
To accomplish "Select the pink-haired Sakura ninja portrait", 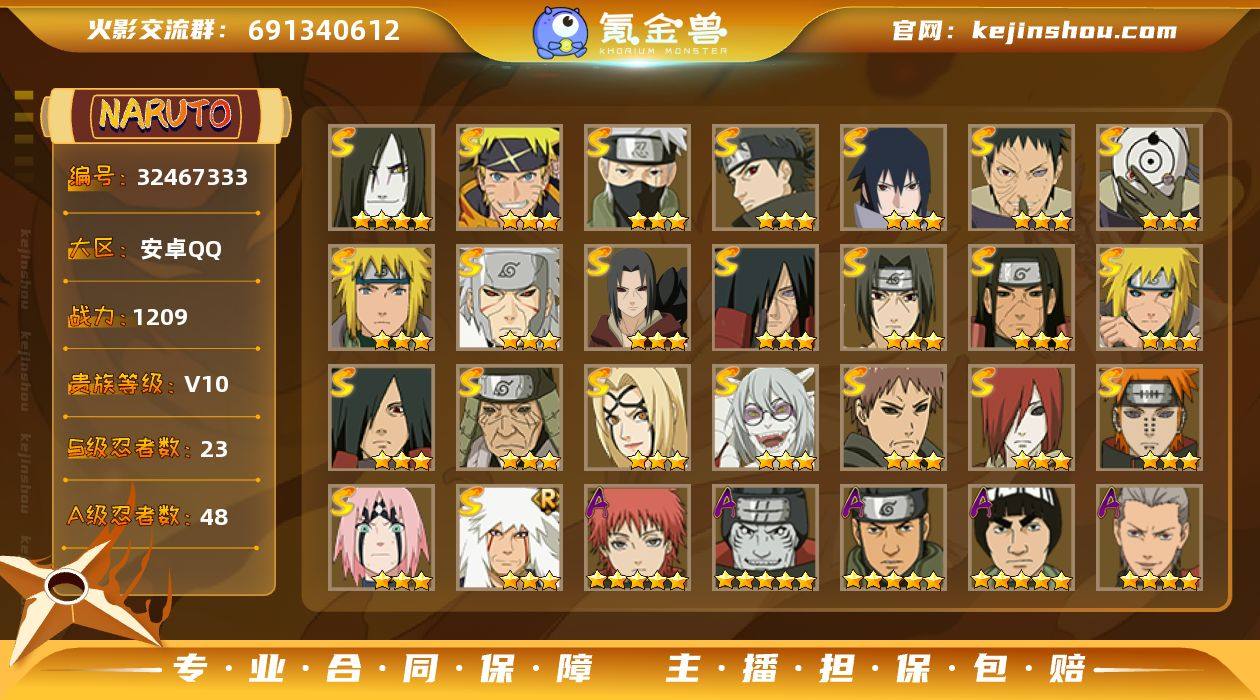I will (382, 538).
